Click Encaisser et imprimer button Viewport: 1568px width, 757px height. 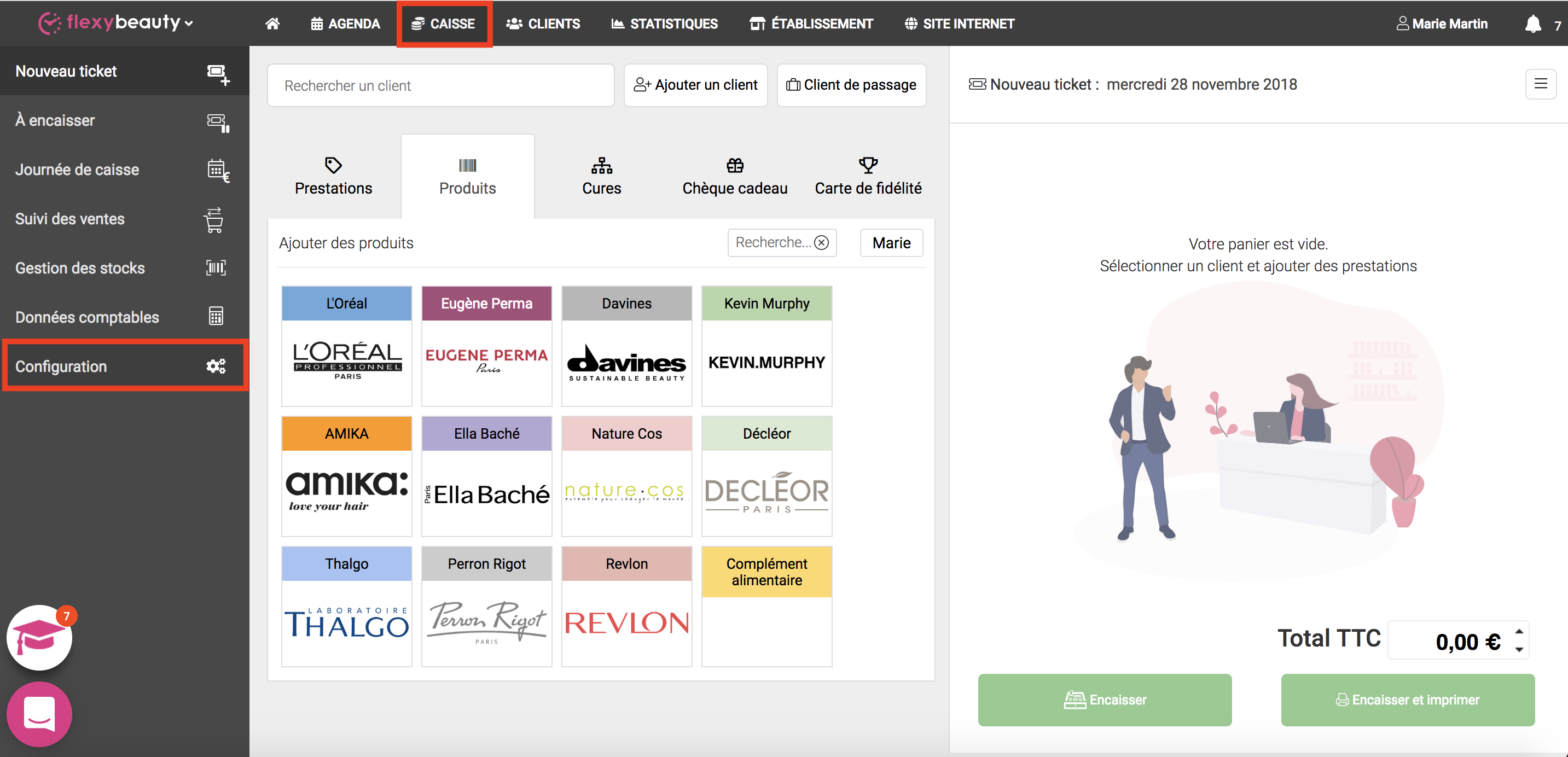pyautogui.click(x=1407, y=699)
